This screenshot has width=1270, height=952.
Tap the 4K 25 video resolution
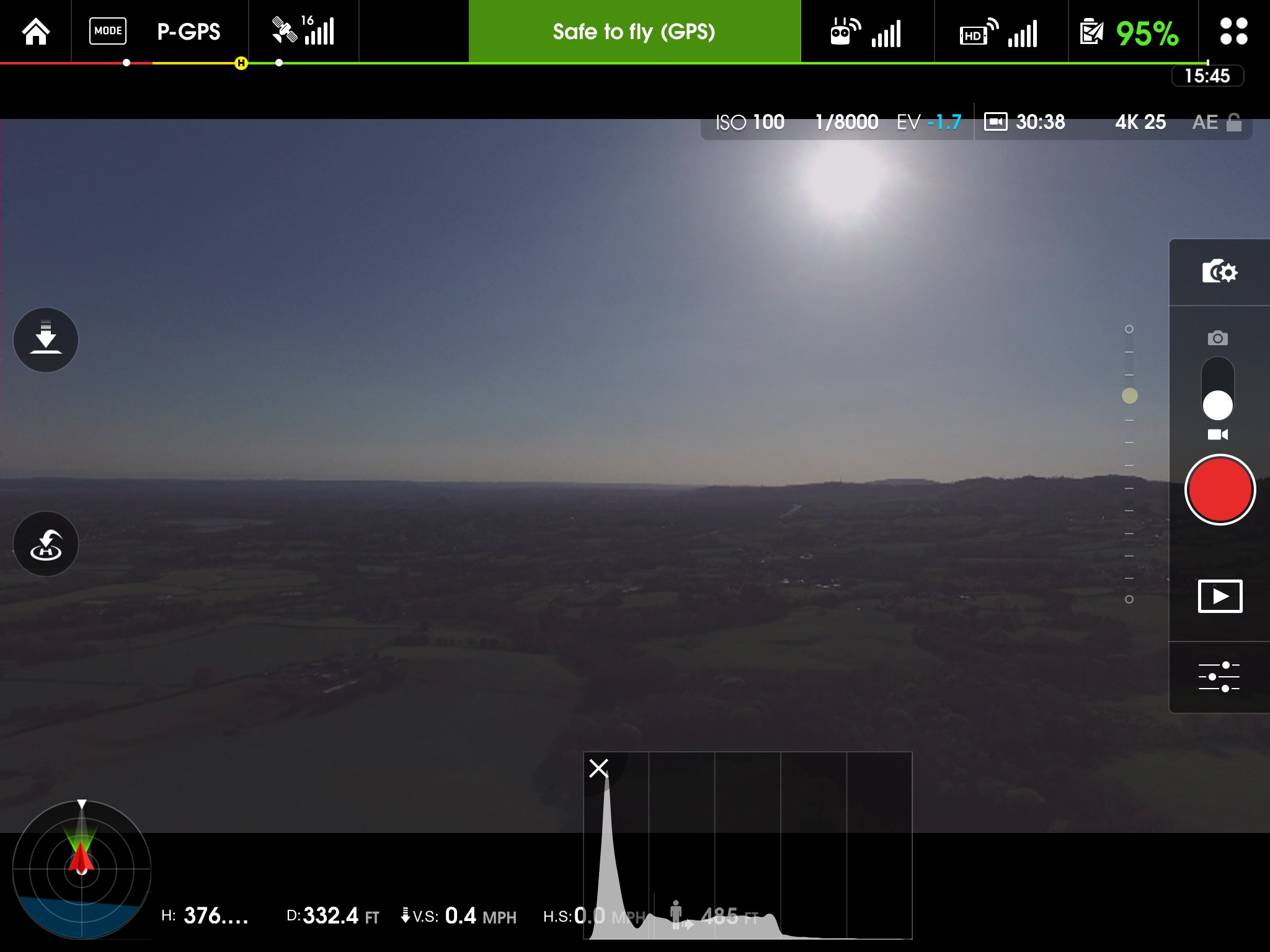click(x=1140, y=122)
